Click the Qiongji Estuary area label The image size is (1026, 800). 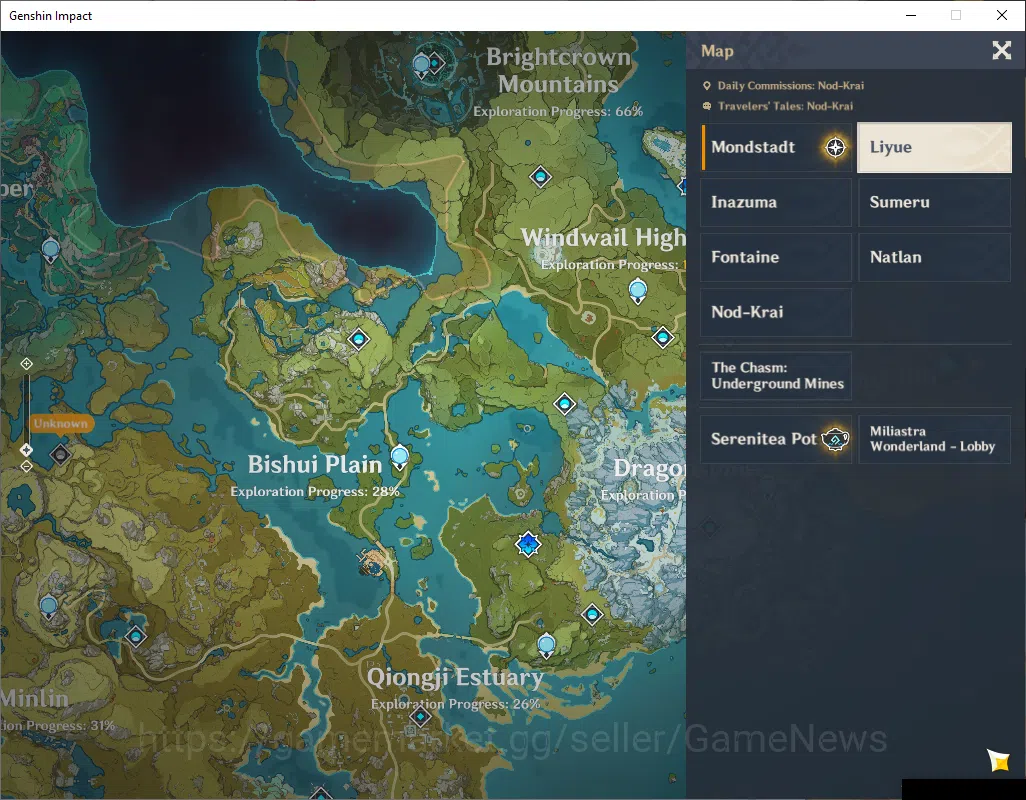point(455,677)
